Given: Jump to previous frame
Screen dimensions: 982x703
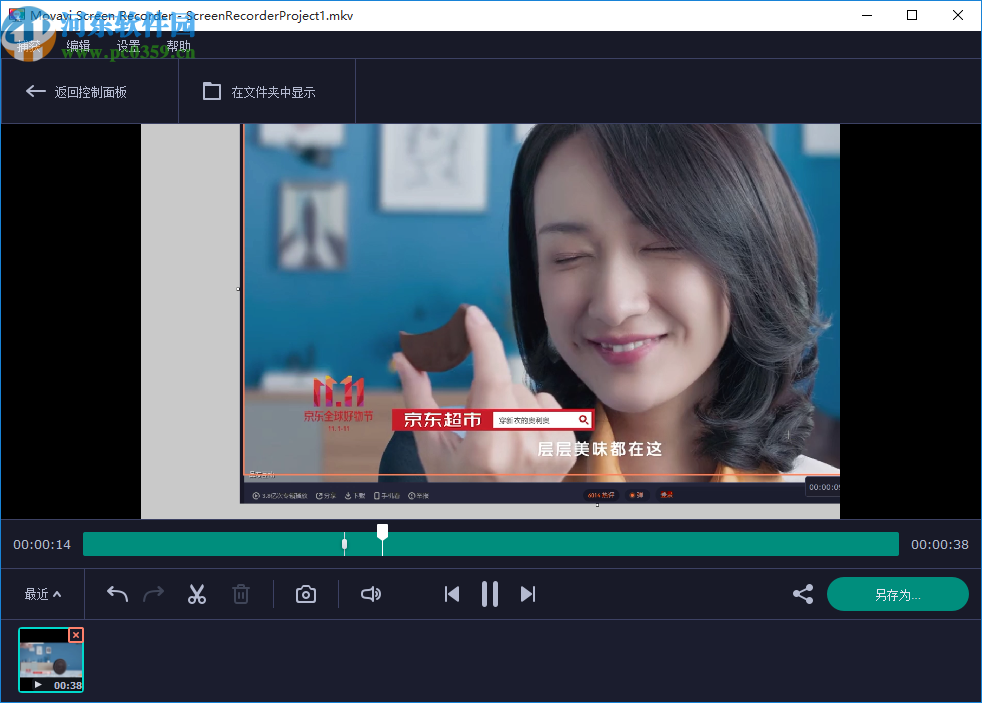Looking at the screenshot, I should click(451, 593).
